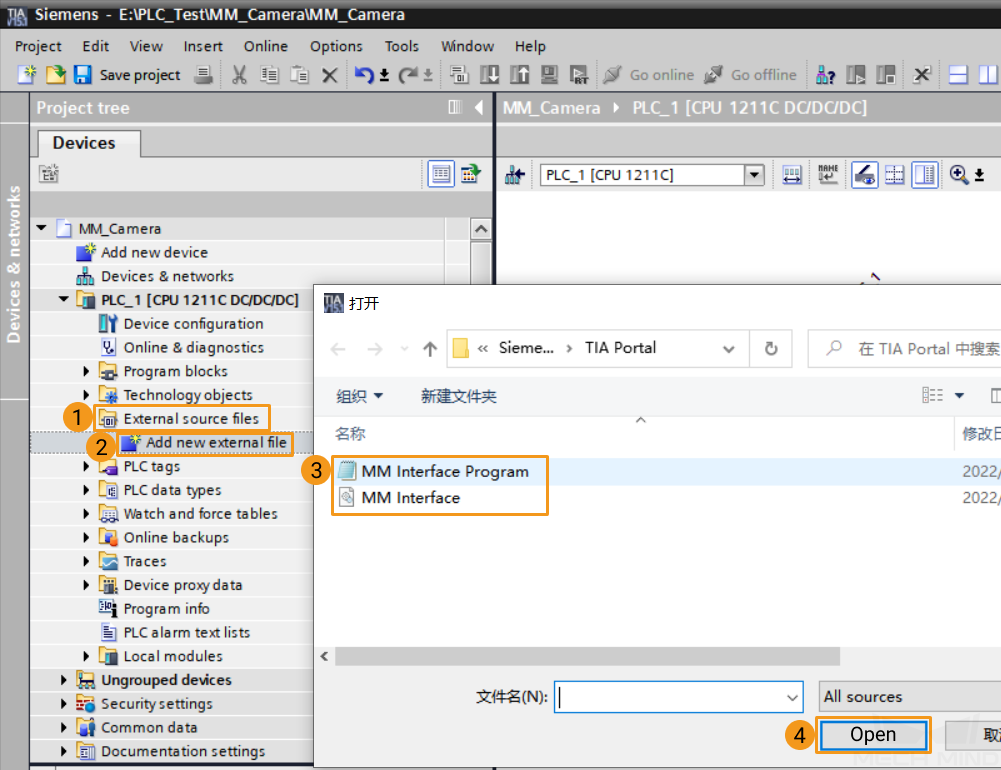Click the Go offline button
1001x770 pixels.
click(750, 75)
